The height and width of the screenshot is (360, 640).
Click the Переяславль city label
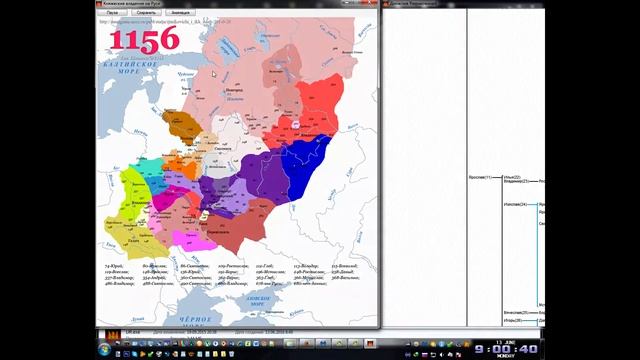218,232
